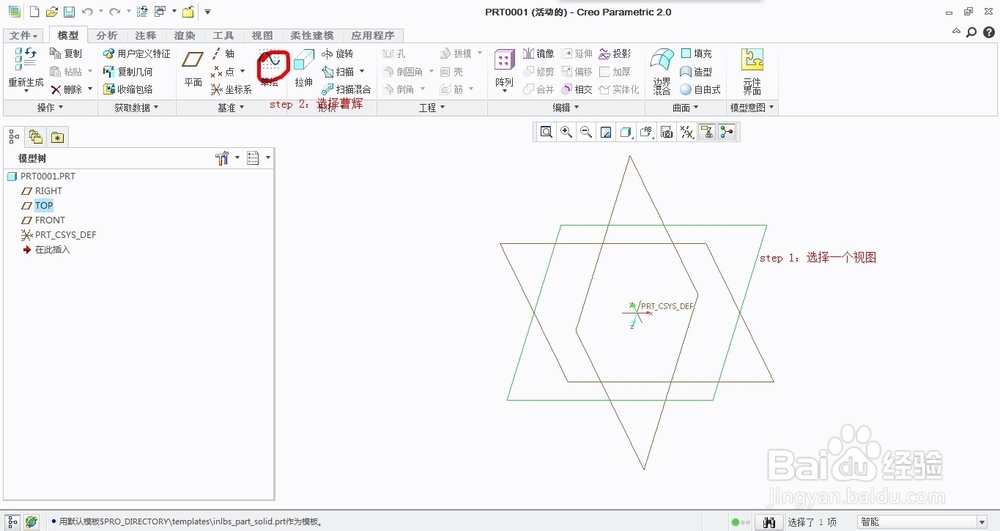Switch to the favorites tab icon
Screen dimensions: 1000x531
(57, 137)
